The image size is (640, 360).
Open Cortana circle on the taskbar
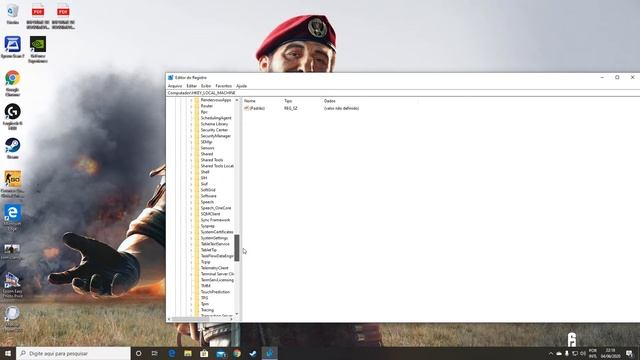tap(138, 353)
